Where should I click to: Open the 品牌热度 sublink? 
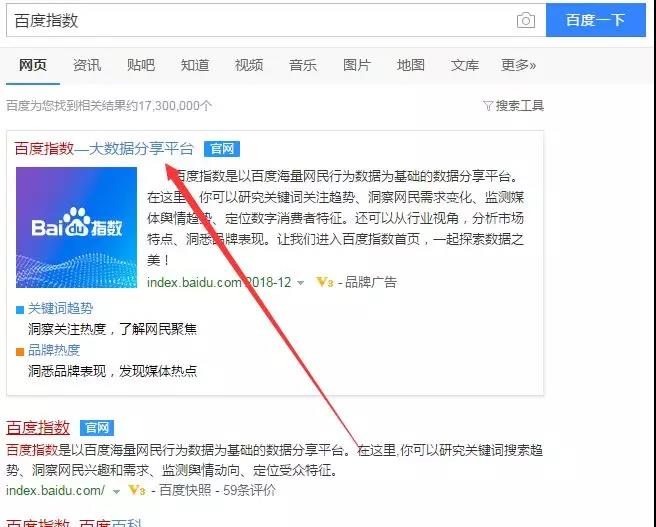coord(54,350)
